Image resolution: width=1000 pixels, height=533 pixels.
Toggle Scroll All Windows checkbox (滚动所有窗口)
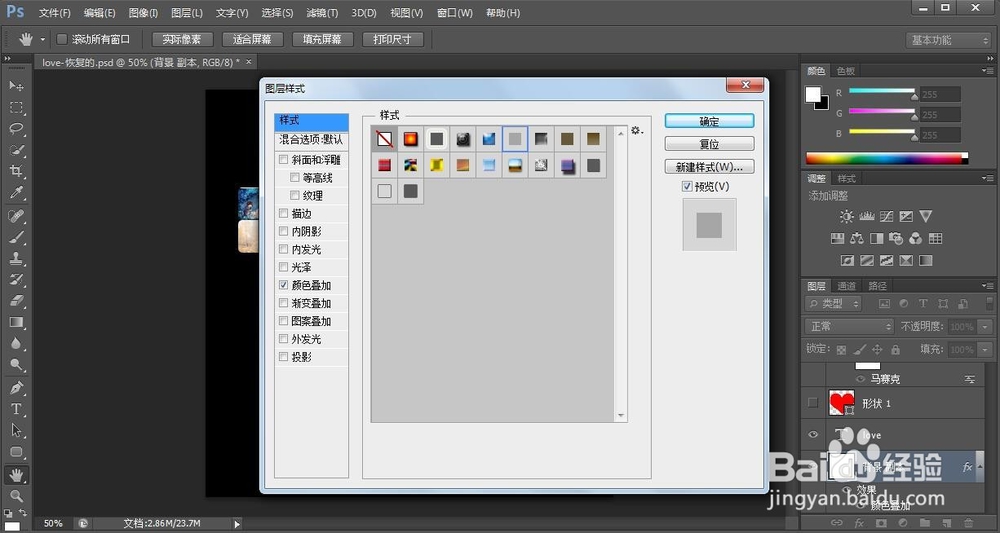62,40
